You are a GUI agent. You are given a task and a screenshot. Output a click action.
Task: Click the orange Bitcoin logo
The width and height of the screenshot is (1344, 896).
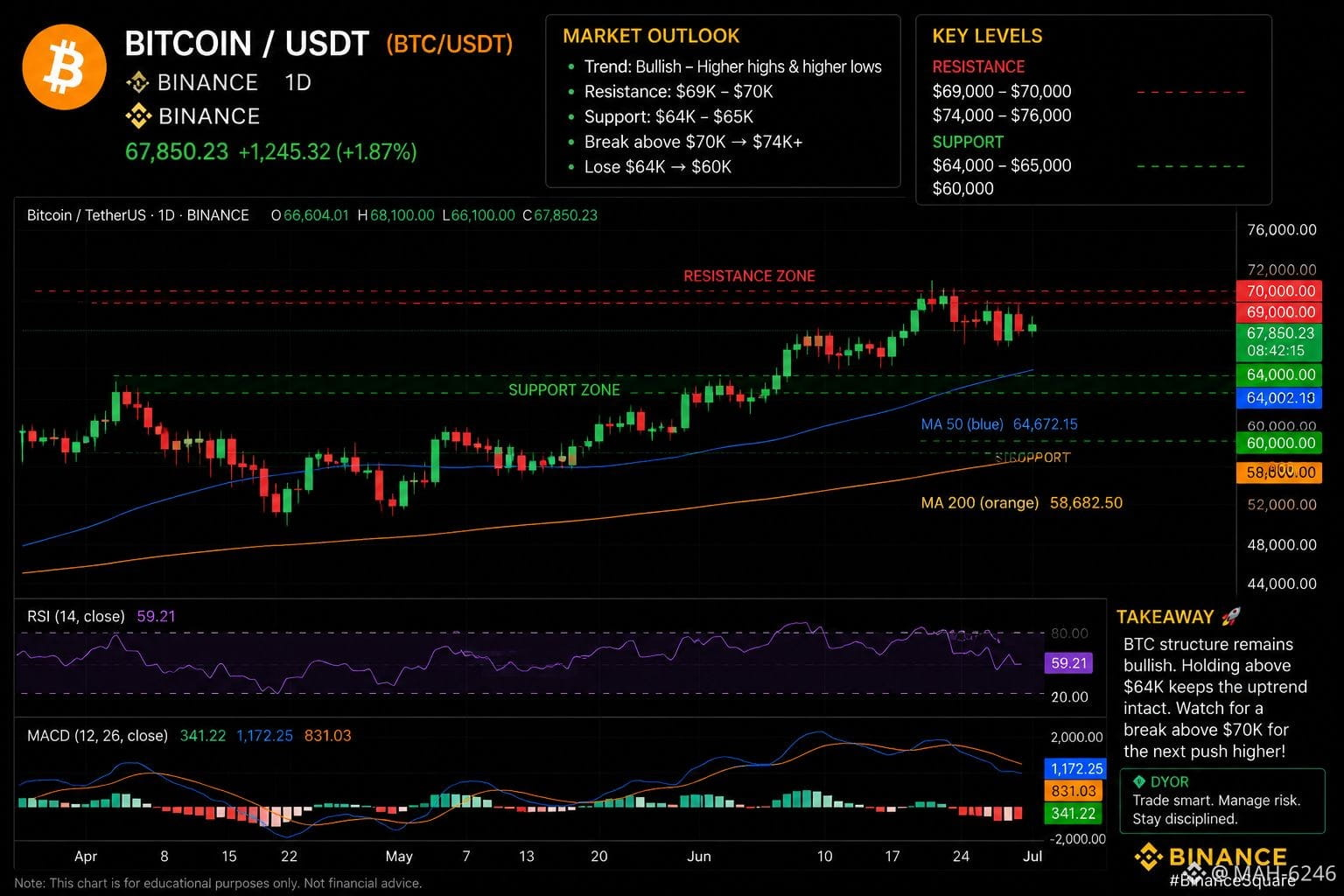[64, 67]
